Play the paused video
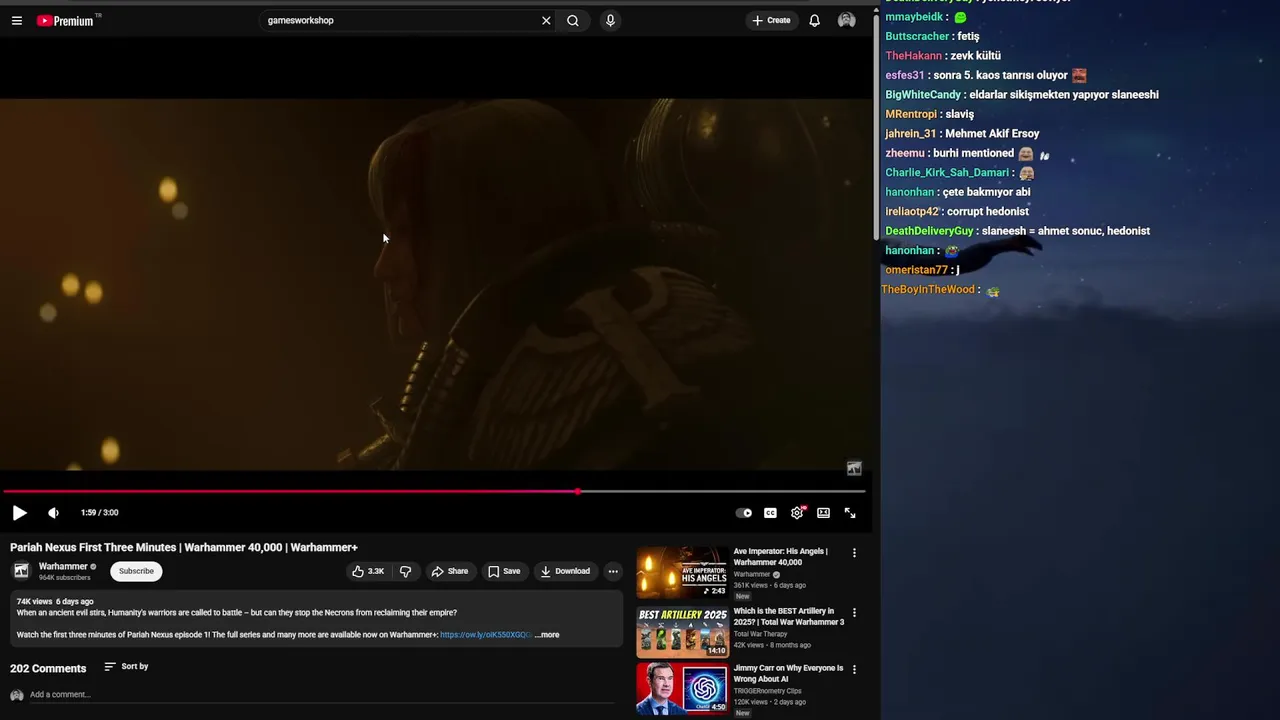This screenshot has width=1280, height=720. (19, 513)
